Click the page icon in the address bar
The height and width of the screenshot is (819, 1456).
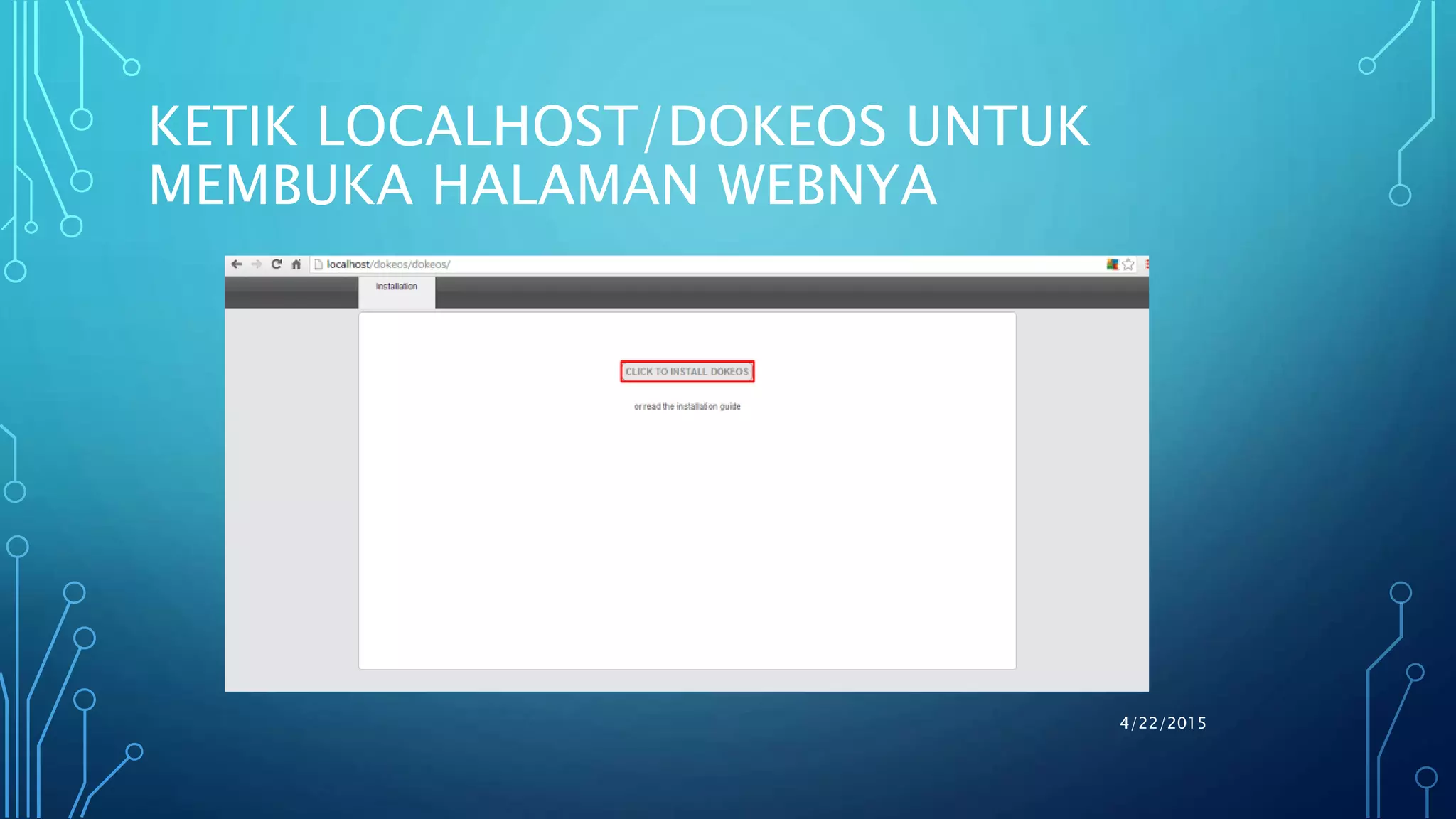(318, 264)
